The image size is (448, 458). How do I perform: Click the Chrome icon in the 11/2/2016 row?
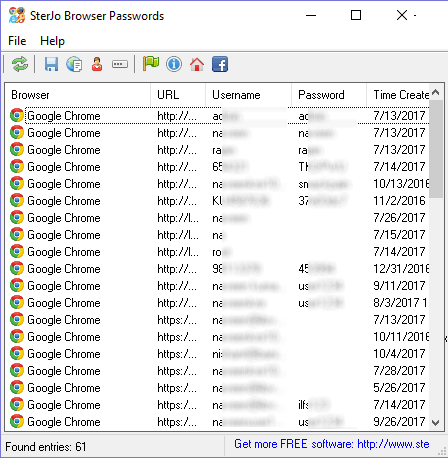coord(17,200)
